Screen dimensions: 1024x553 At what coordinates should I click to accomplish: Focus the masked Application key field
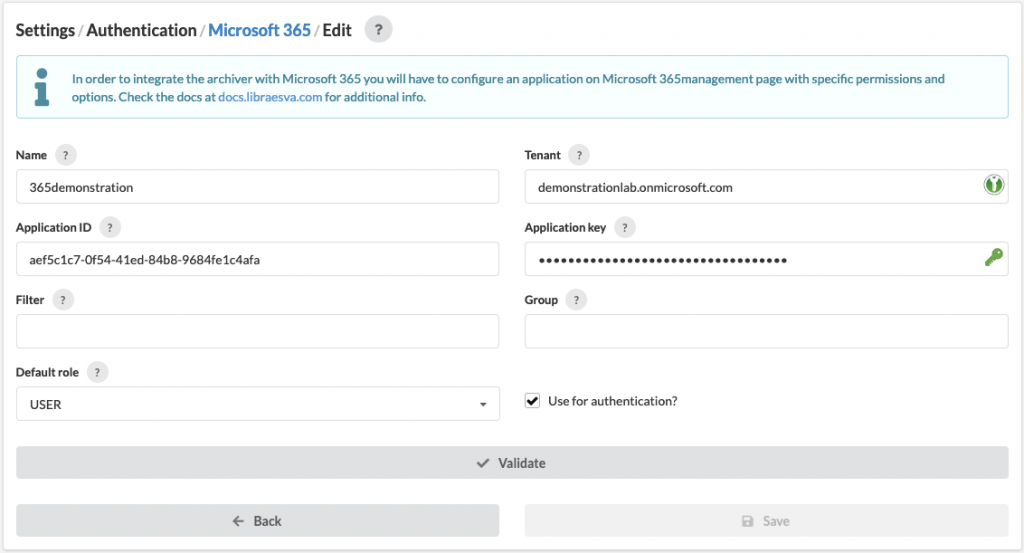pos(766,259)
